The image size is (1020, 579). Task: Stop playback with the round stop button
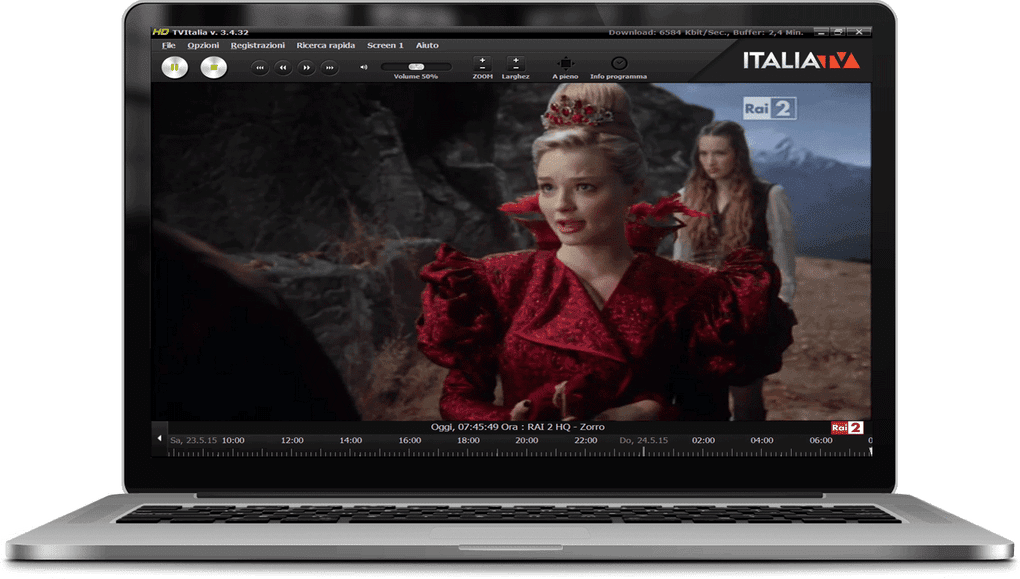click(214, 68)
